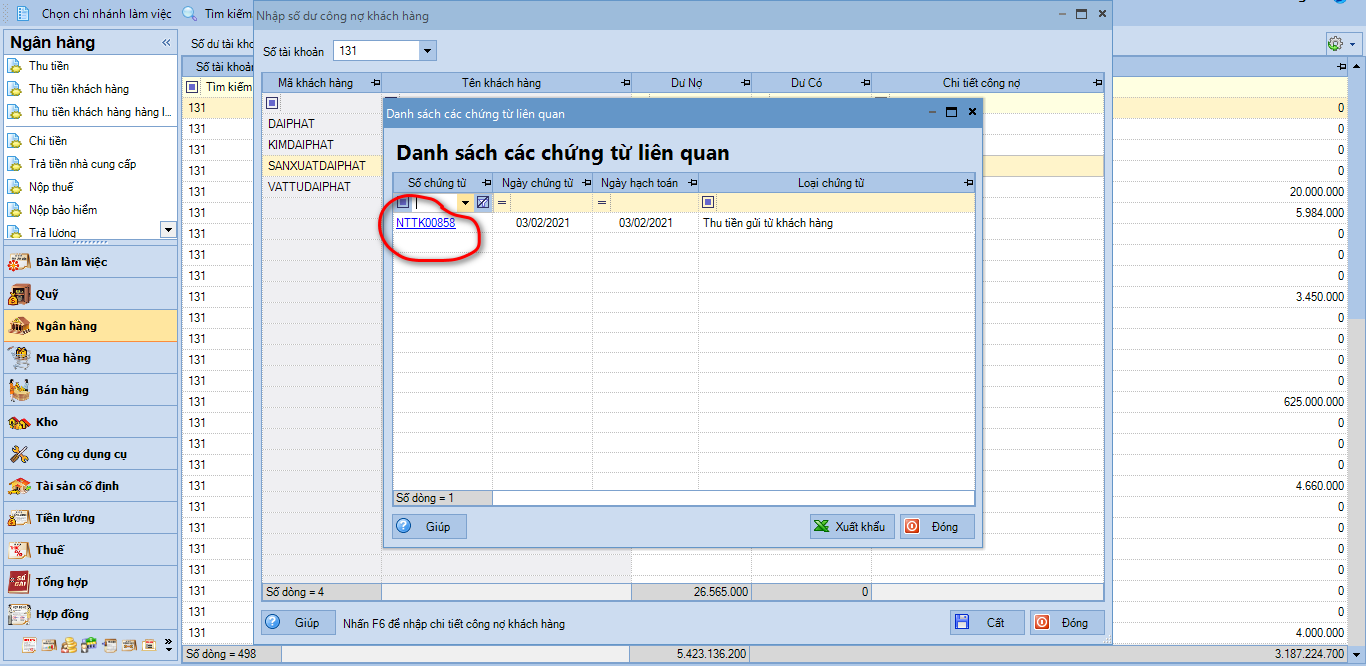Click the Ngày hạch toán filter field
Screen dimensions: 1366x666
coord(653,203)
